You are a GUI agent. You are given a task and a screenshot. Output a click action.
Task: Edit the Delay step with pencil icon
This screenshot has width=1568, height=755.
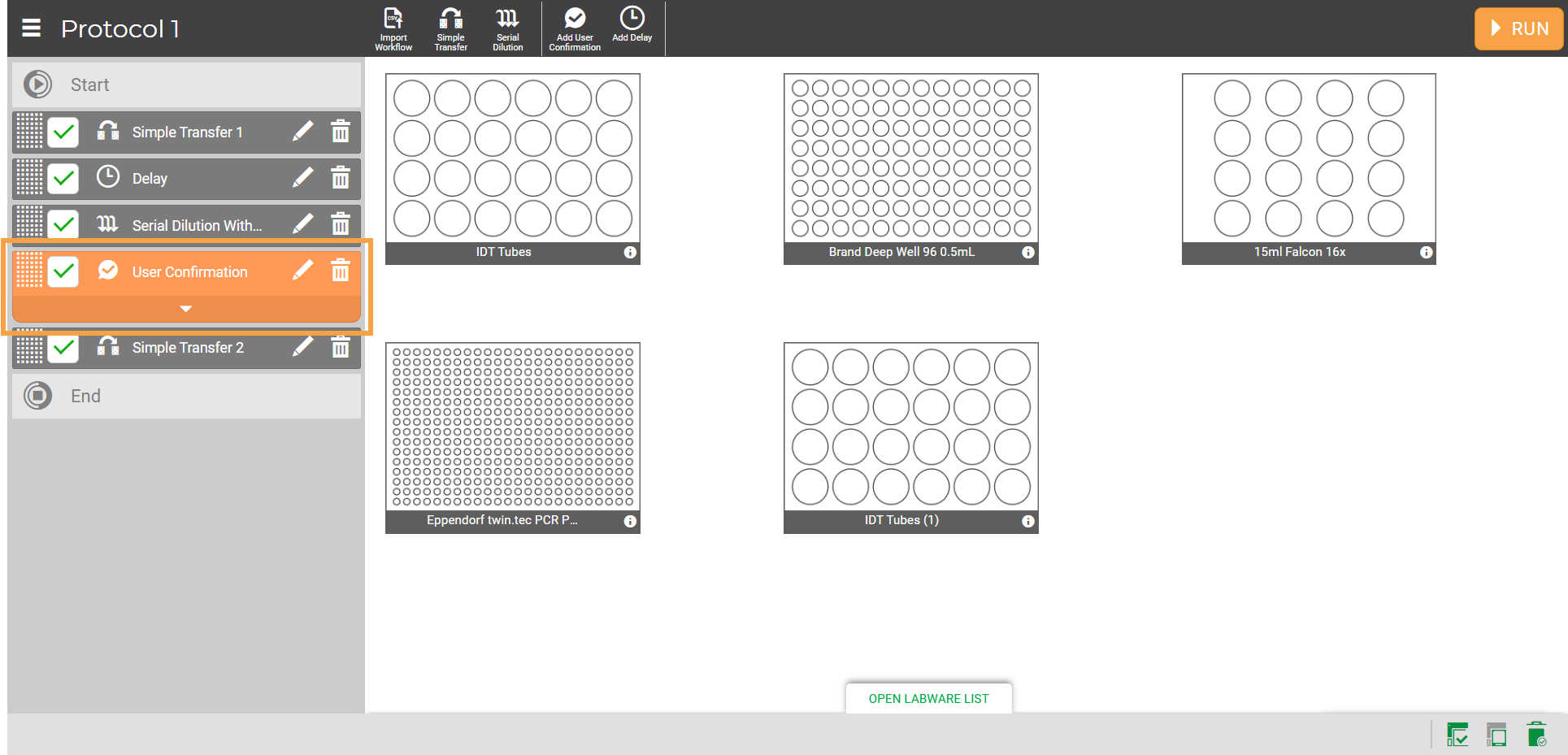[x=302, y=178]
